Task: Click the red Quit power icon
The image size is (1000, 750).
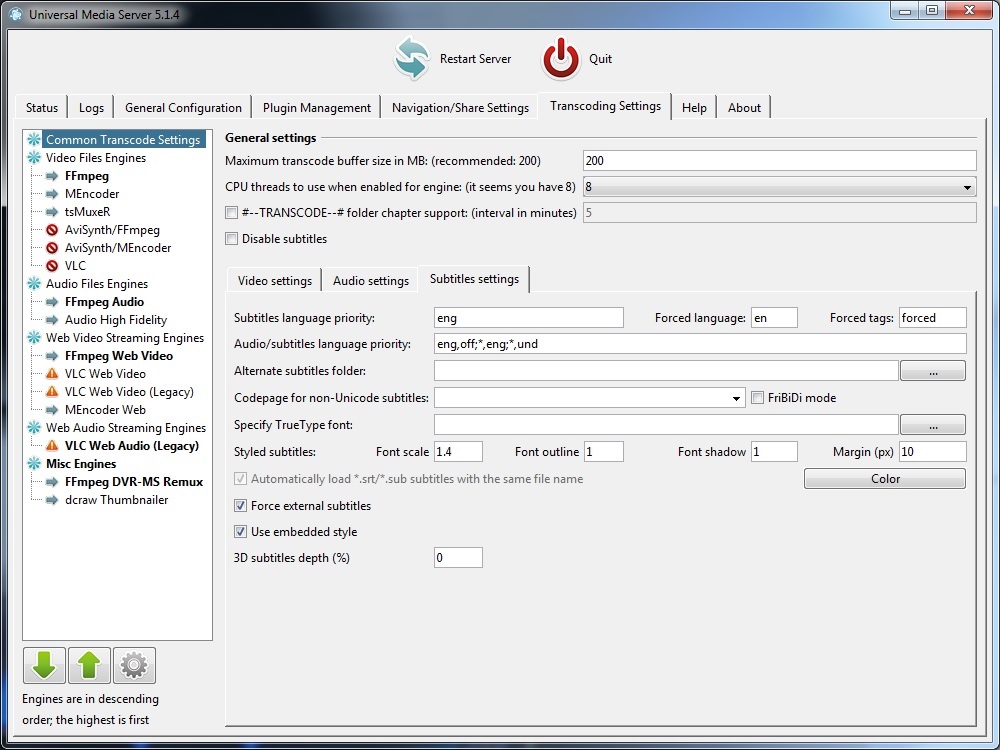Action: 561,59
